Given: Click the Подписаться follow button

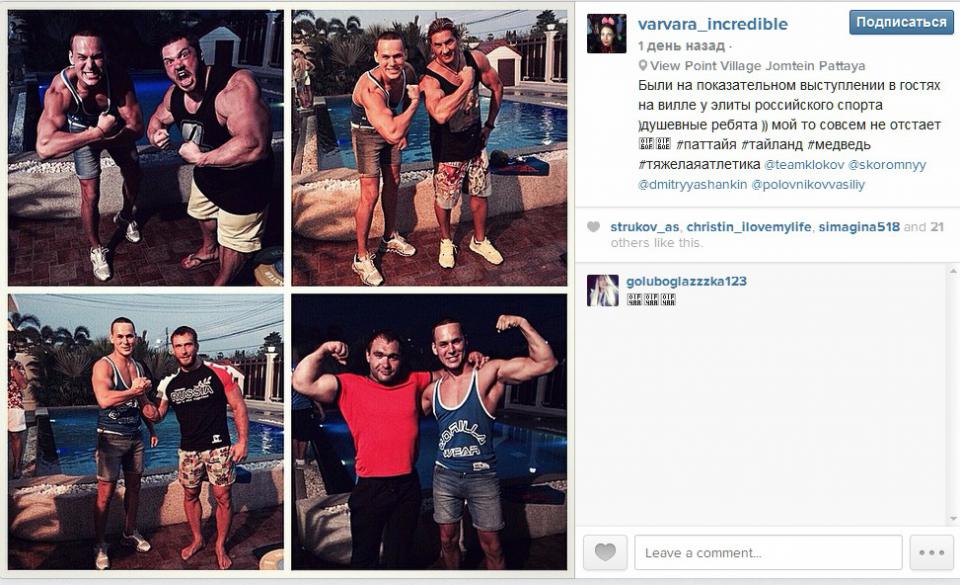Looking at the screenshot, I should point(901,23).
